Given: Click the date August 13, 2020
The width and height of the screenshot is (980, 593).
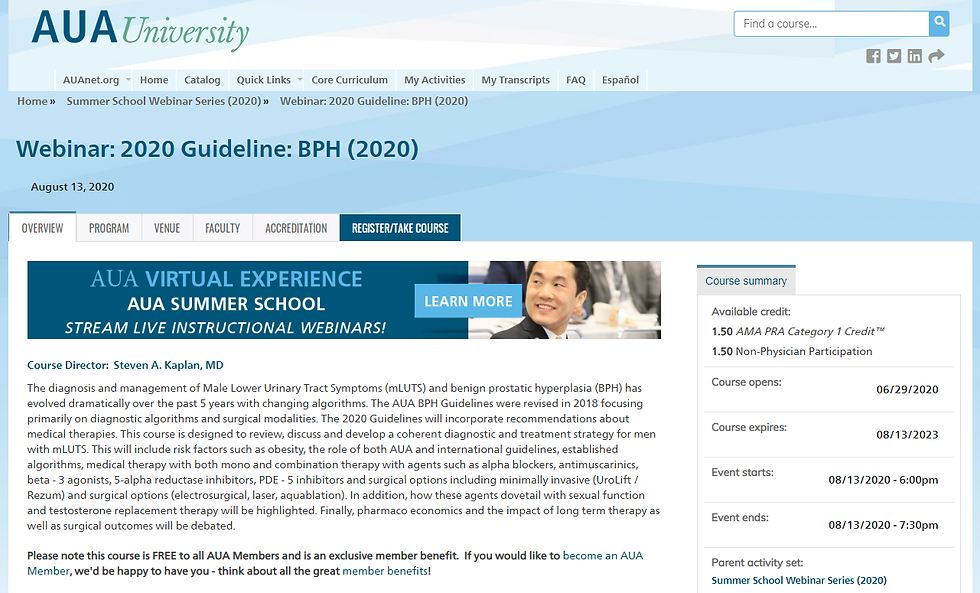Looking at the screenshot, I should [x=72, y=187].
